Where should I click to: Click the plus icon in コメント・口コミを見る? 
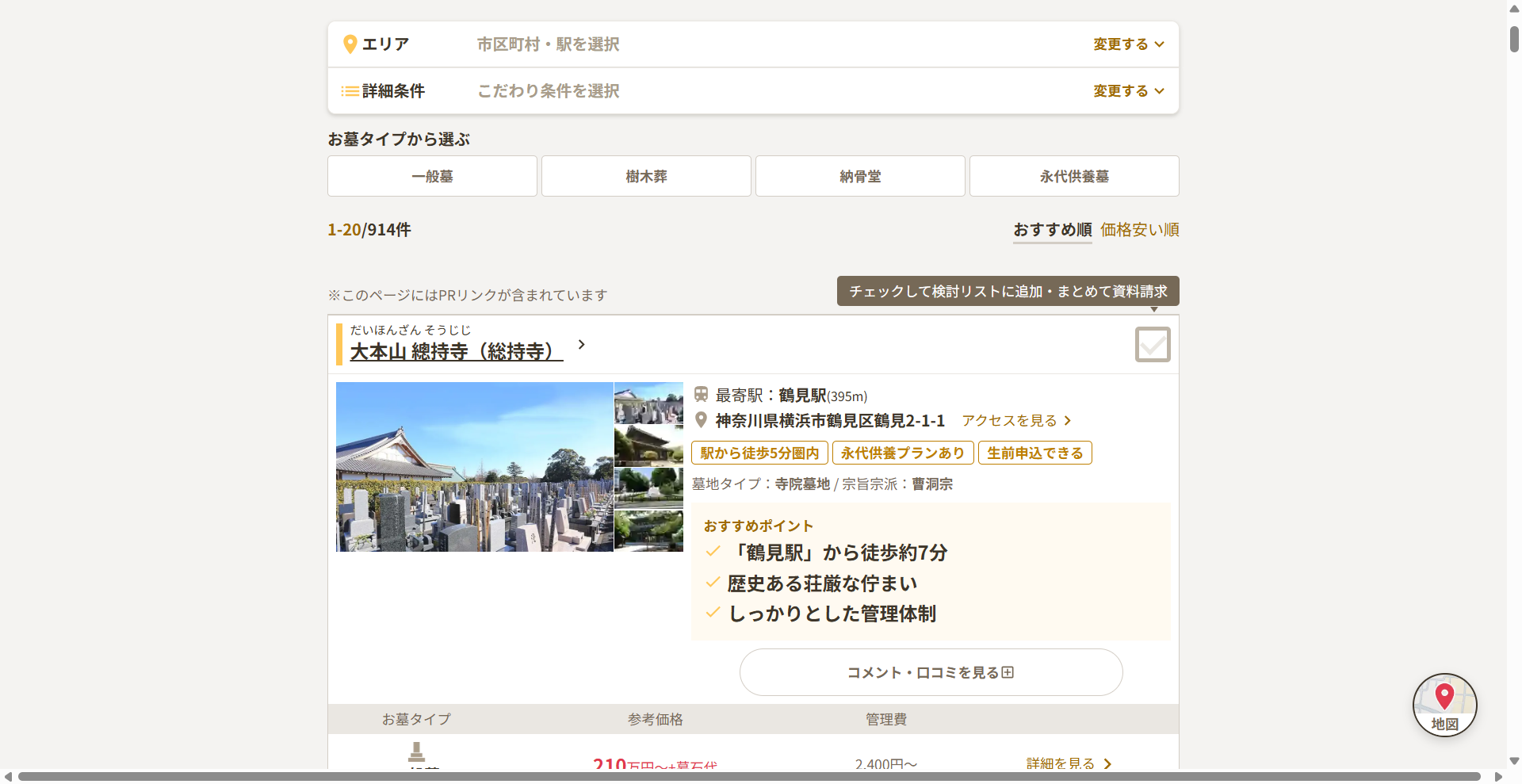pos(1008,672)
